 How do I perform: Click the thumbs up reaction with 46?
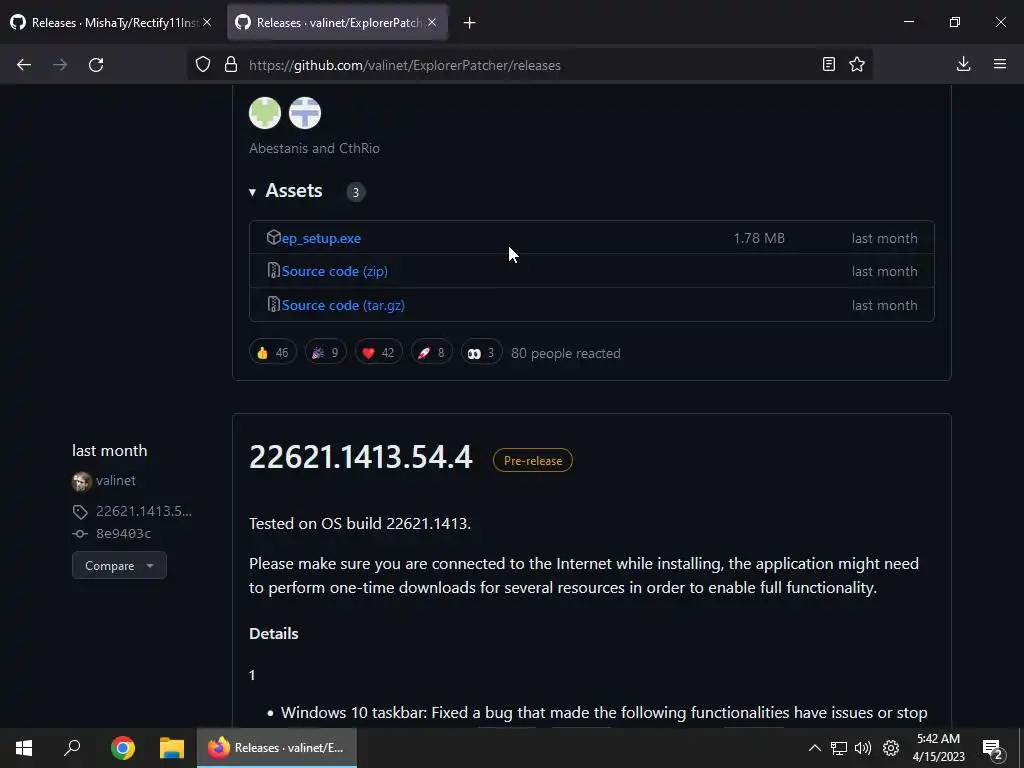click(273, 353)
